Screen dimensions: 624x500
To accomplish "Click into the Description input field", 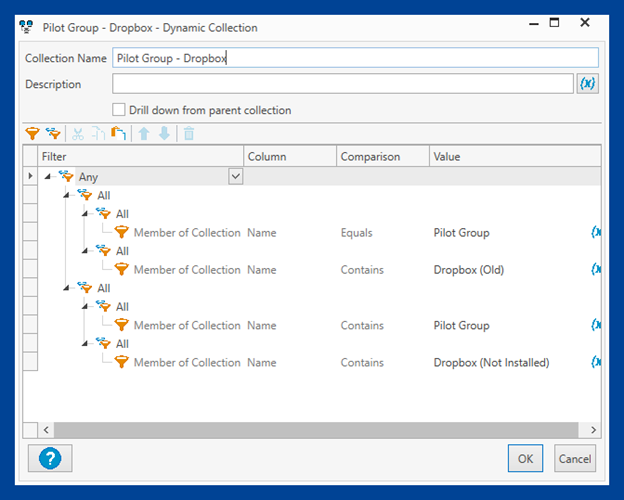I will point(343,84).
